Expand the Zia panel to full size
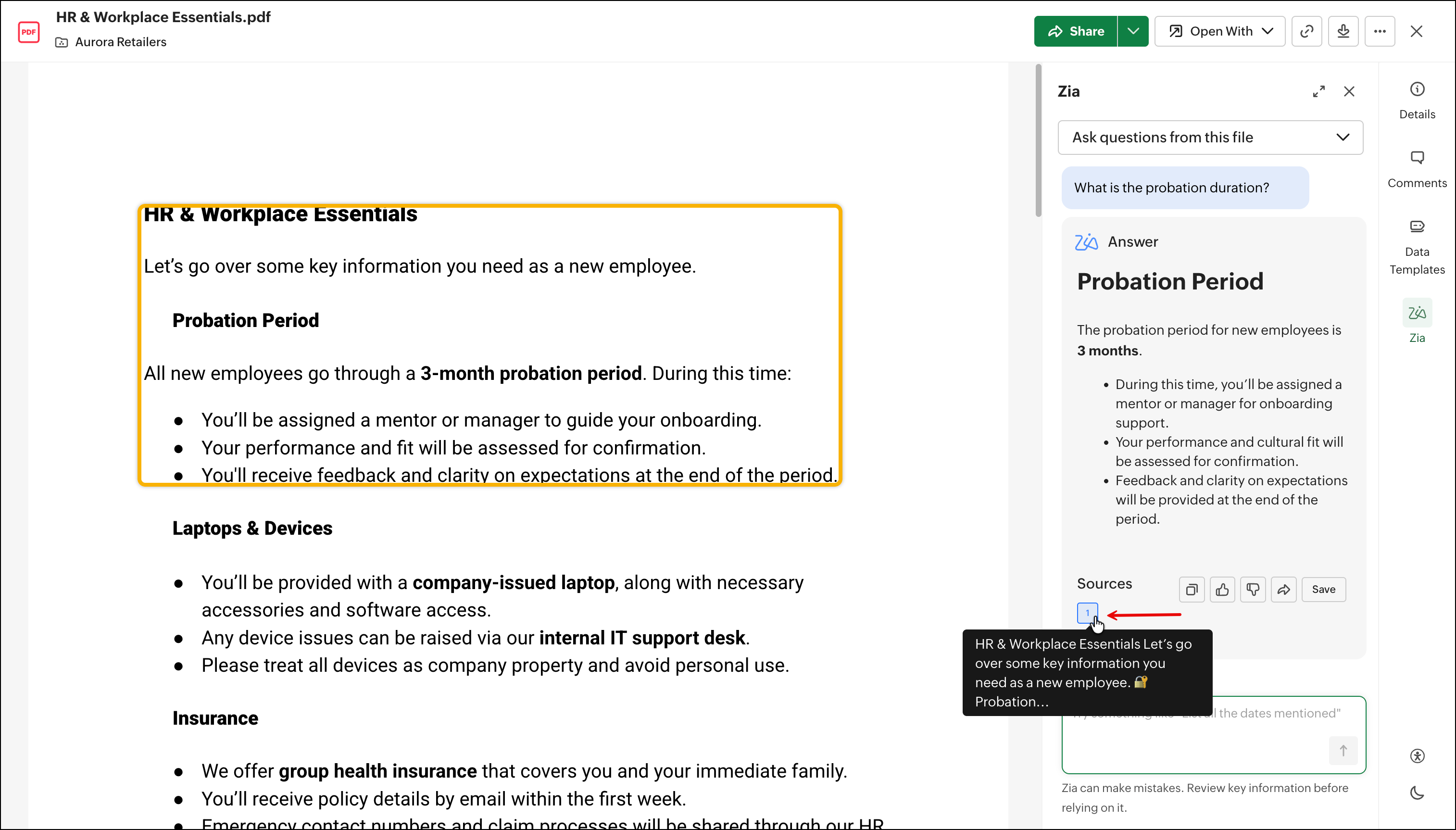 pyautogui.click(x=1318, y=92)
